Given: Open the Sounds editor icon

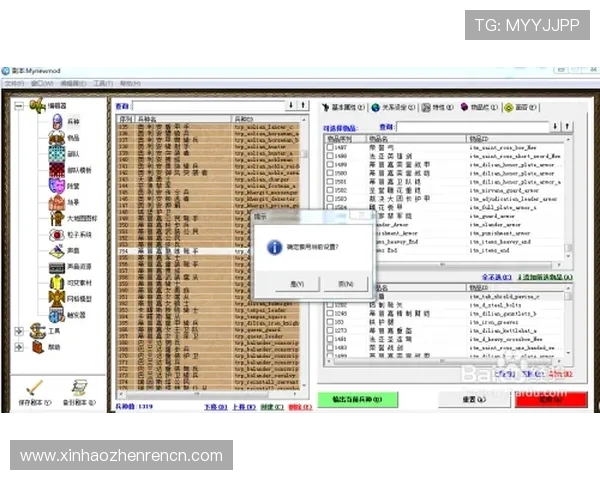Looking at the screenshot, I should click(x=57, y=250).
